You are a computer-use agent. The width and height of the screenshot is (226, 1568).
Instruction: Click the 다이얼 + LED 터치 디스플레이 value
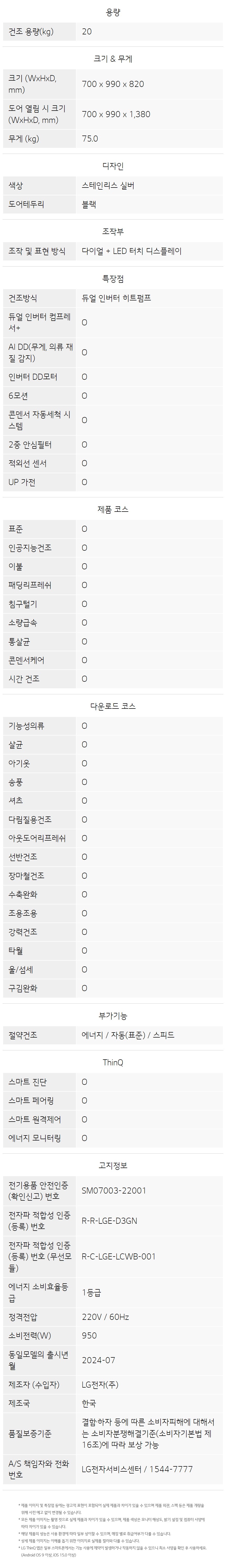[132, 251]
